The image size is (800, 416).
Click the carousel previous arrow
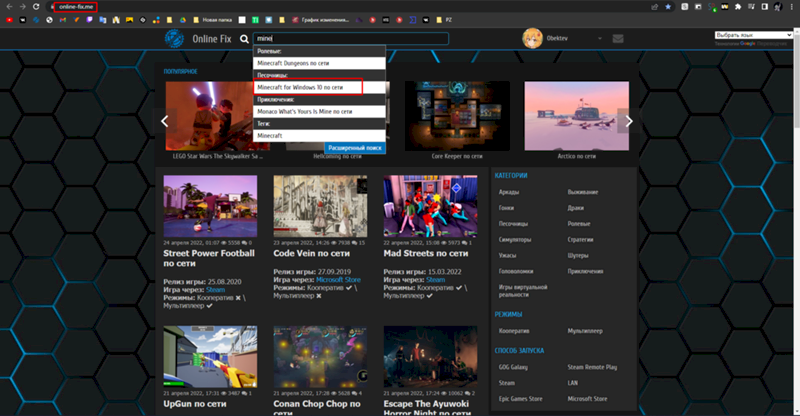165,121
